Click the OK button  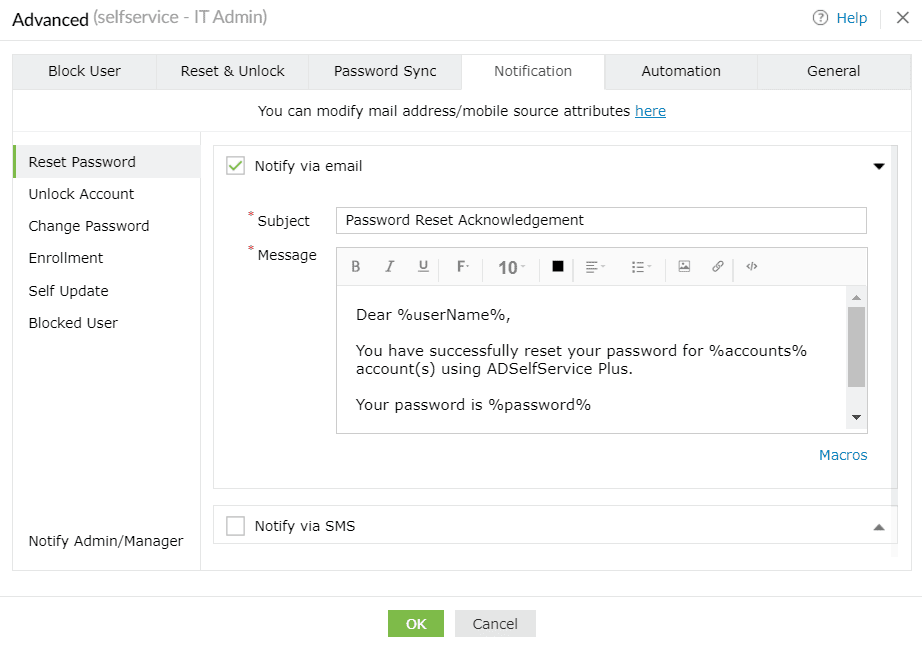coord(416,624)
